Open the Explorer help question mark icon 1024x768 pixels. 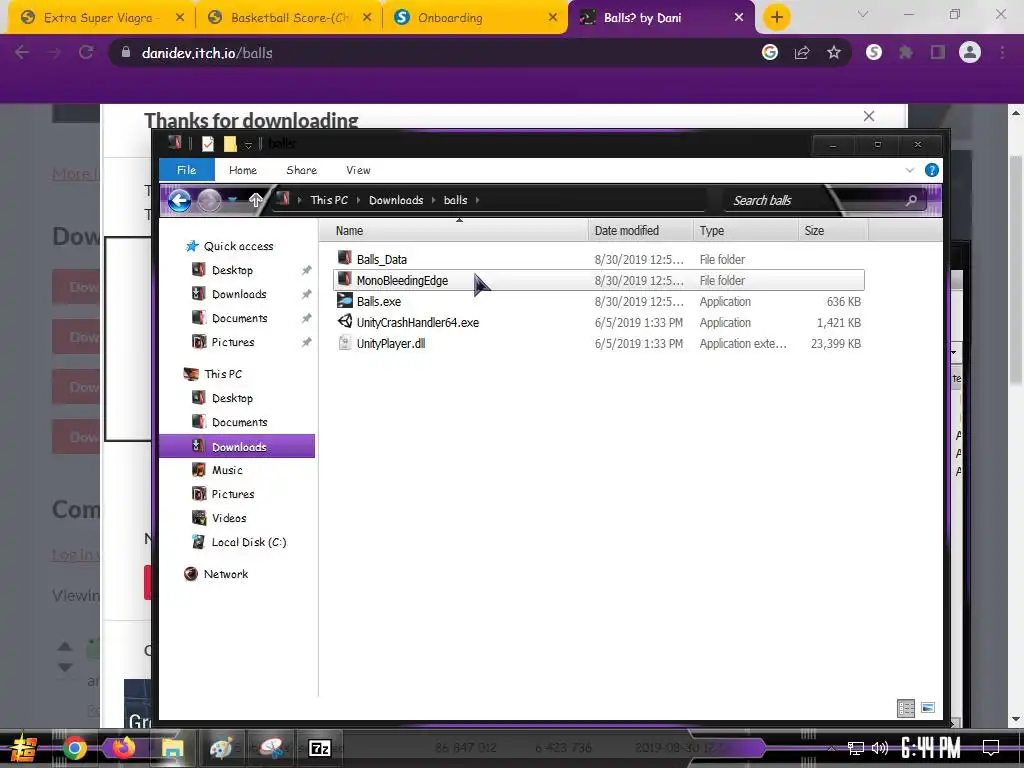coord(932,170)
